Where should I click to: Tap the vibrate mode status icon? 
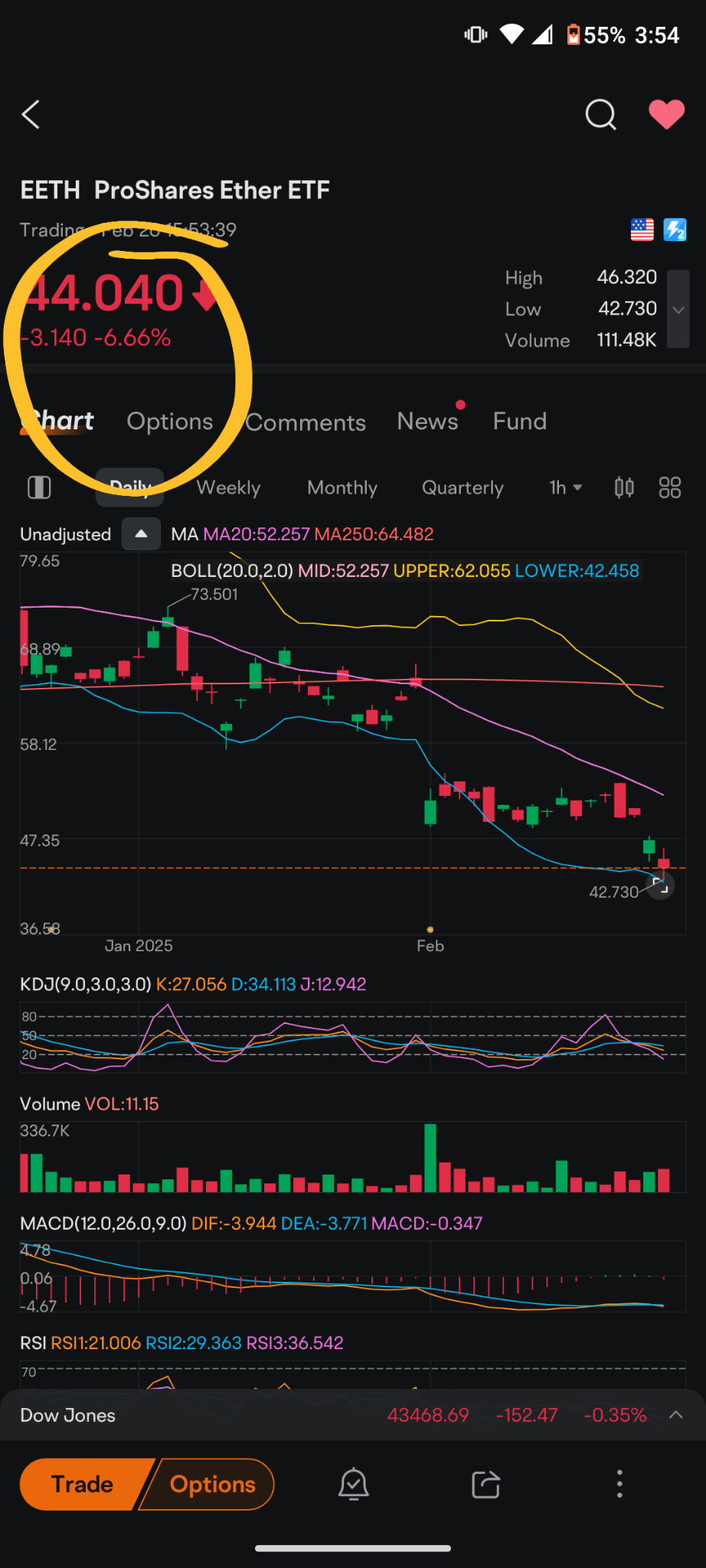coord(476,34)
